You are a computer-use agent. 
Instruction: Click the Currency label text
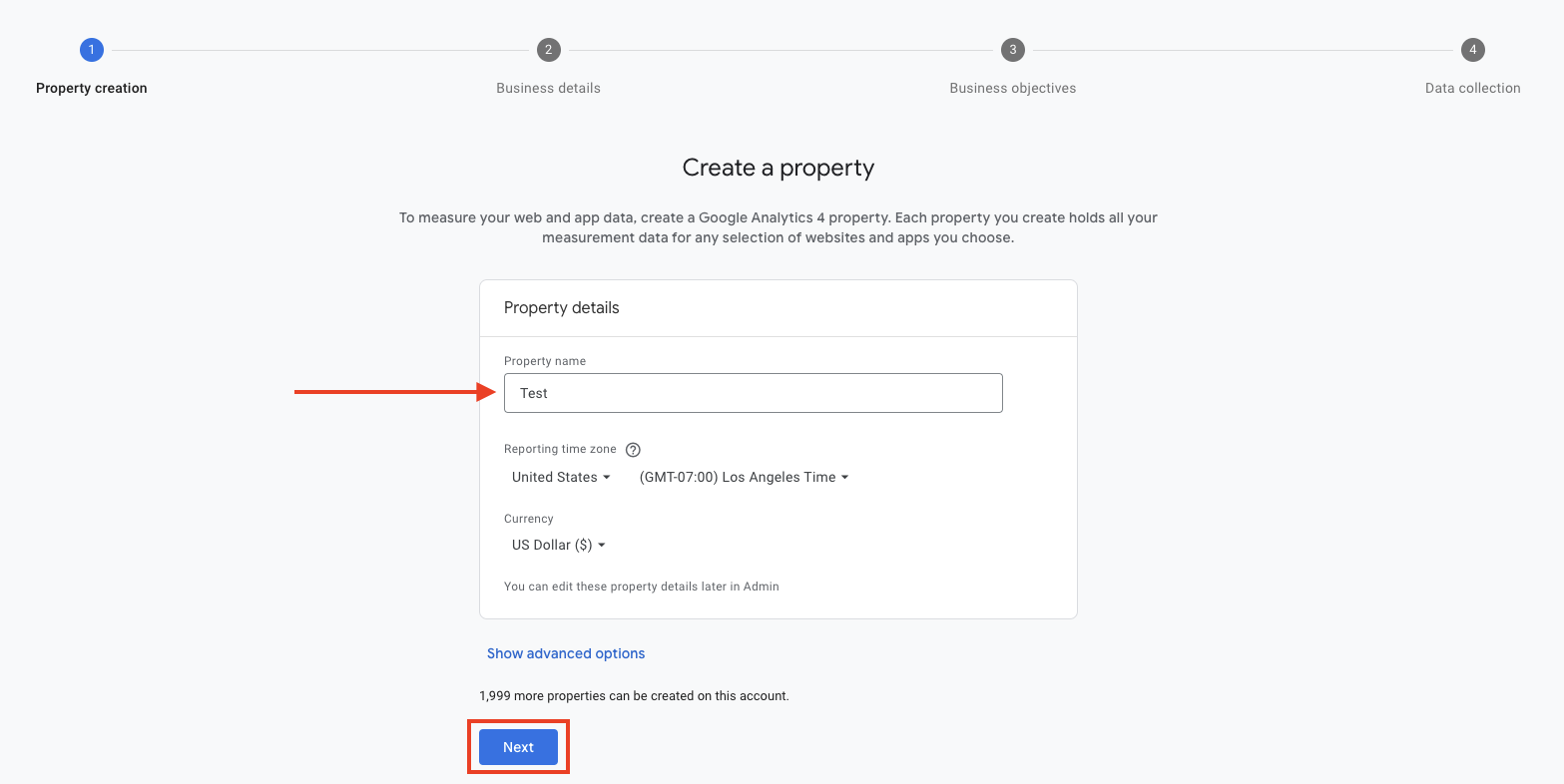click(529, 519)
